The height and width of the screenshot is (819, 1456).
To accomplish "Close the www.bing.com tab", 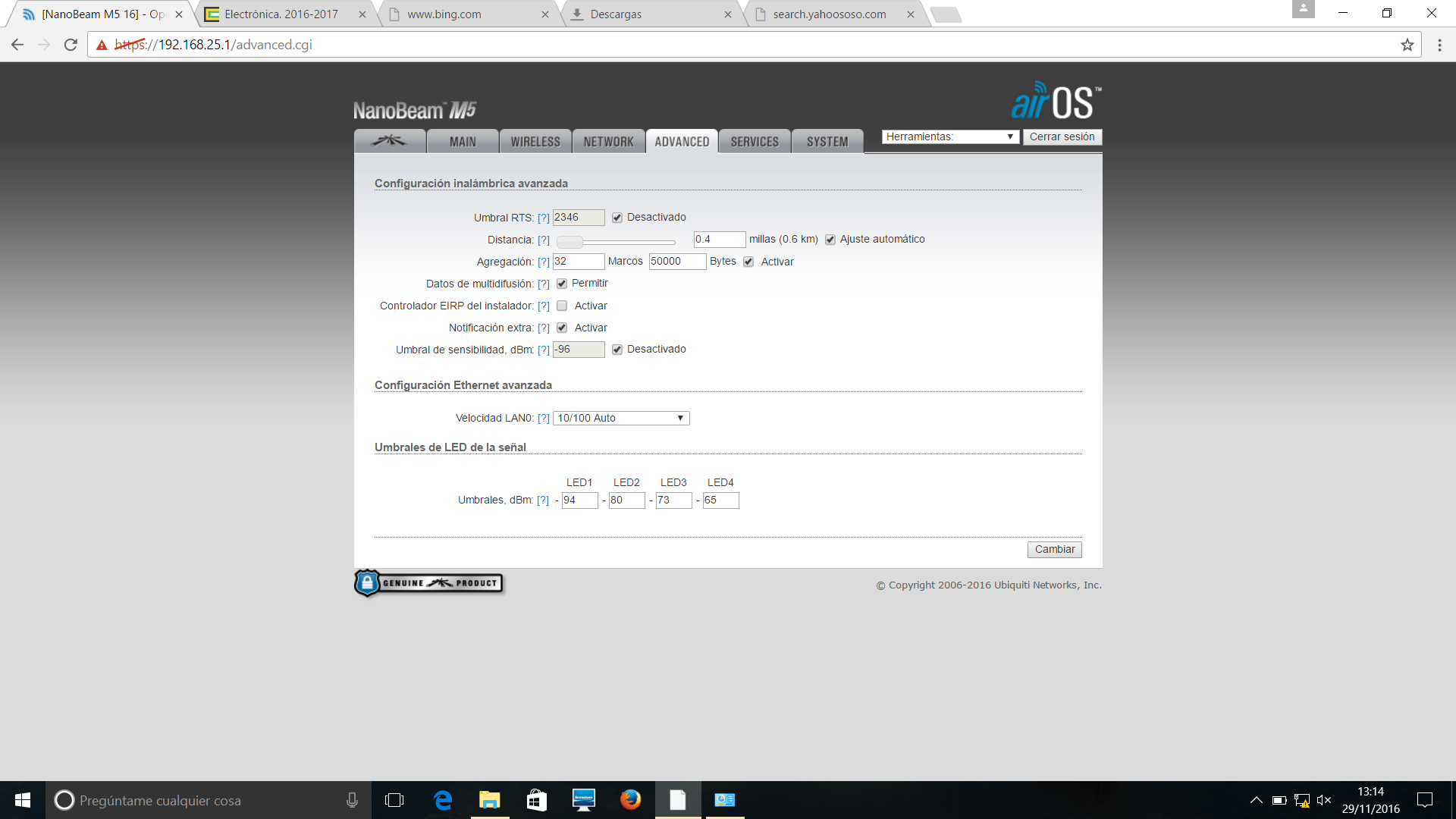I will 544,14.
